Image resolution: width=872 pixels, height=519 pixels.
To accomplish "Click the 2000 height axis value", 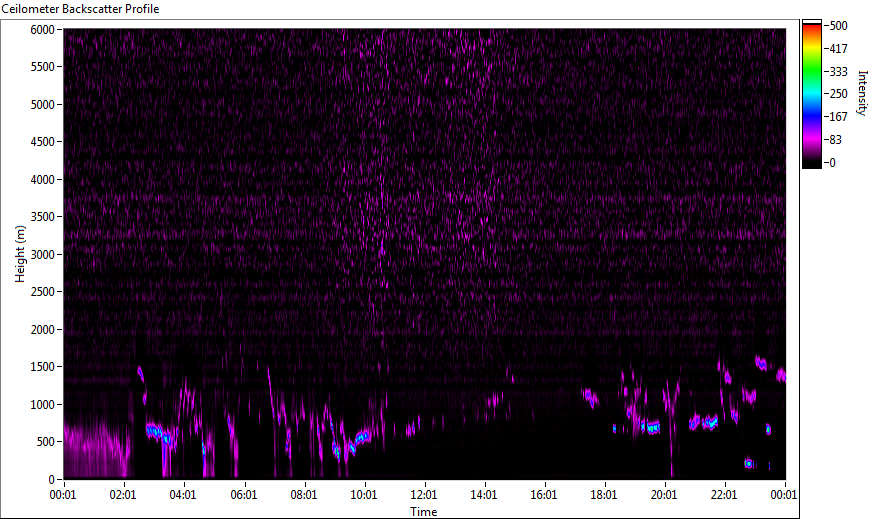I will (43, 330).
